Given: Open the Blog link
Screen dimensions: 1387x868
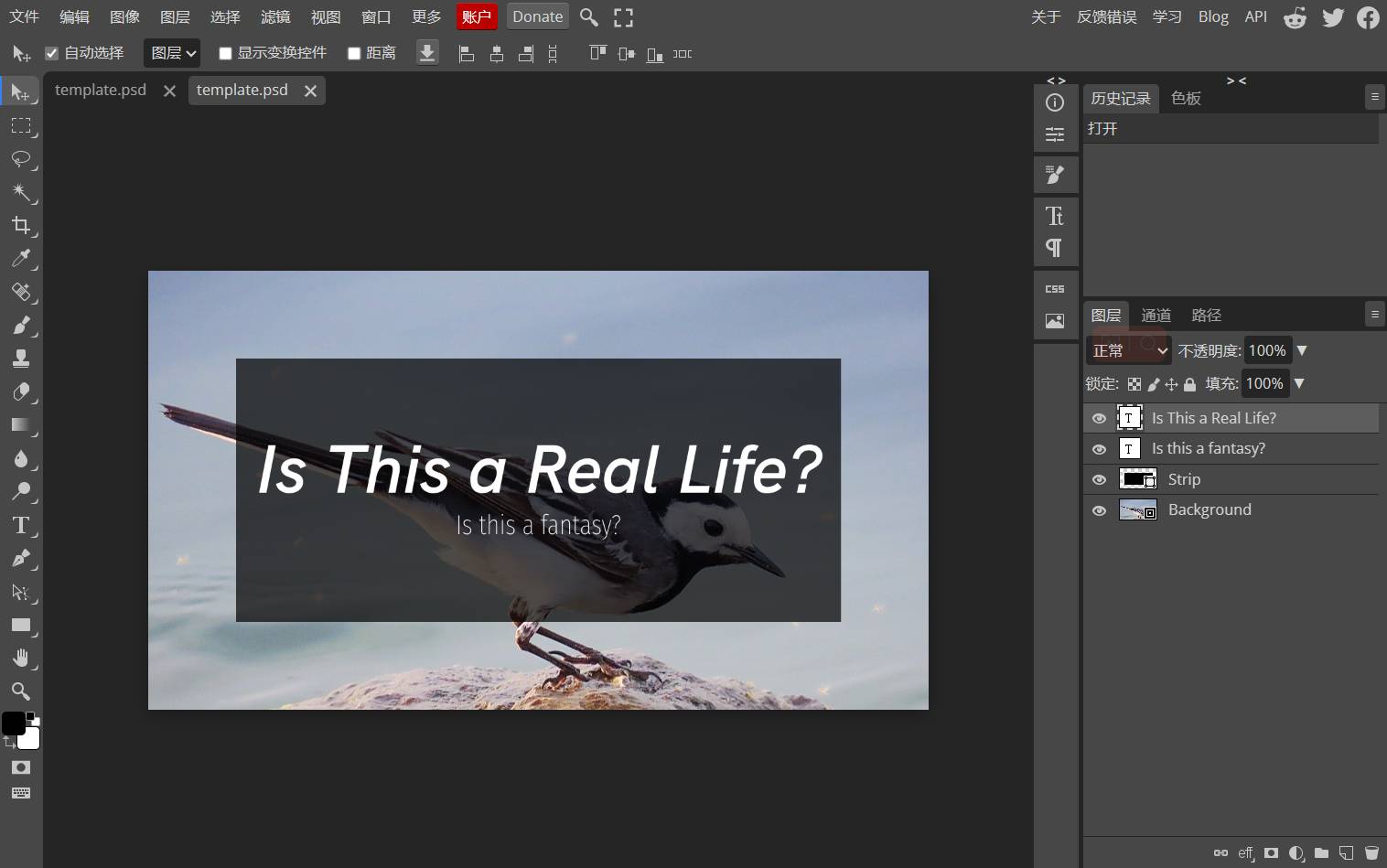Looking at the screenshot, I should [1213, 16].
